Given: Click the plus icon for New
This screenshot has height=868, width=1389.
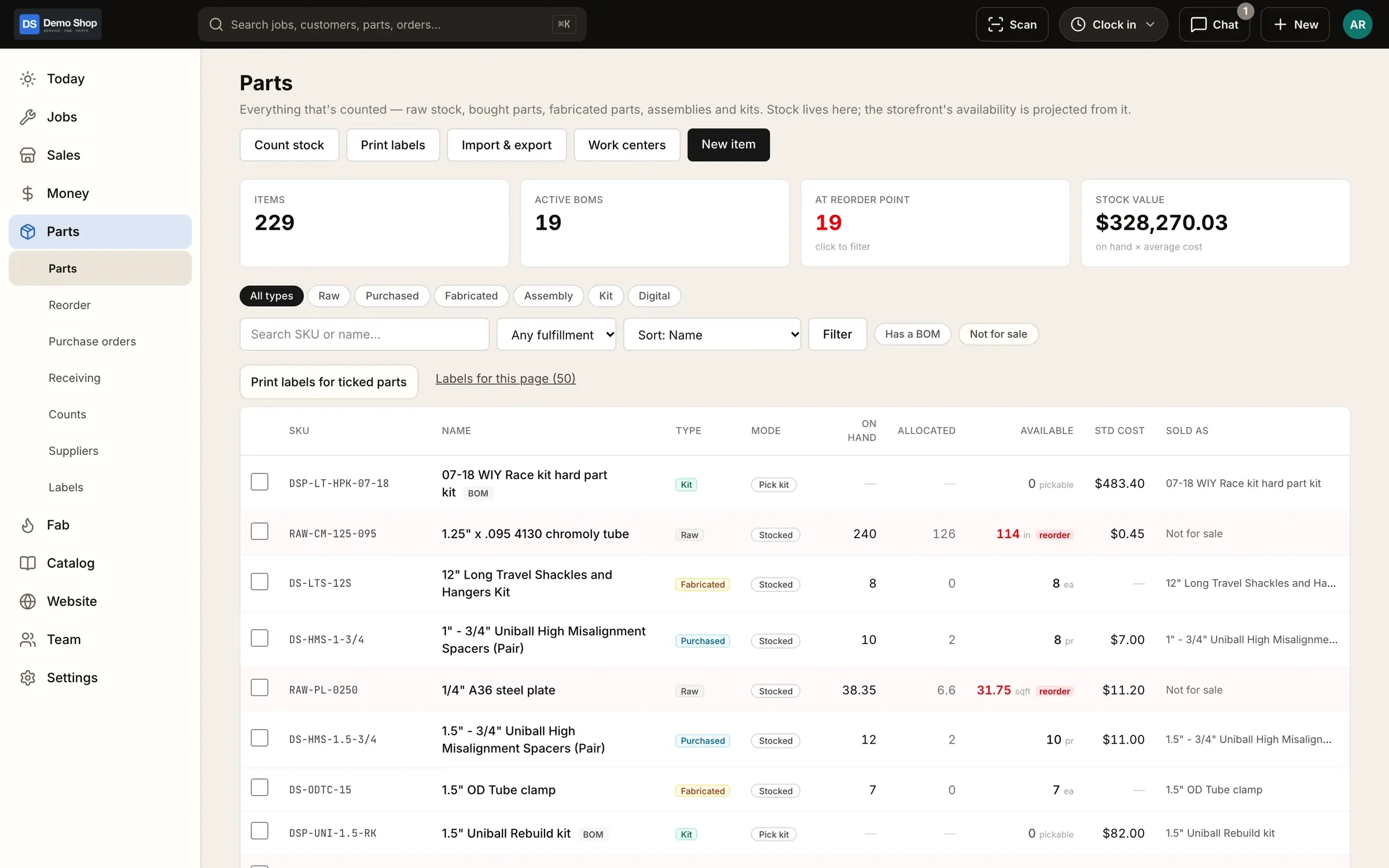Looking at the screenshot, I should point(1280,24).
